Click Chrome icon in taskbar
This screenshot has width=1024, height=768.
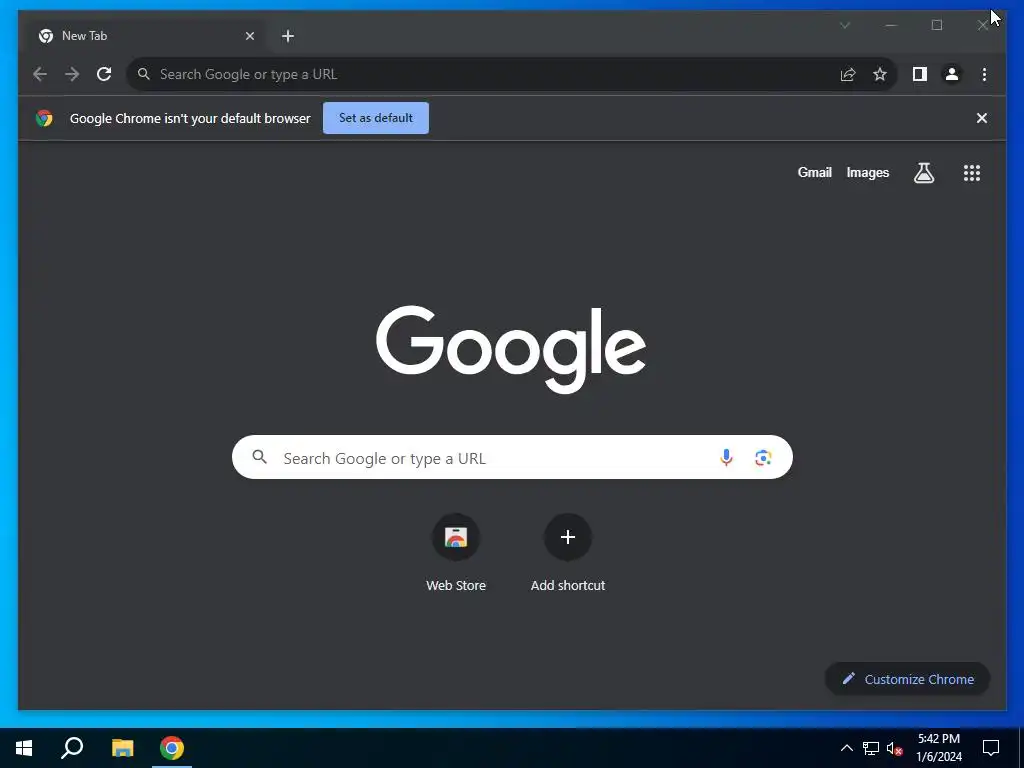tap(172, 748)
